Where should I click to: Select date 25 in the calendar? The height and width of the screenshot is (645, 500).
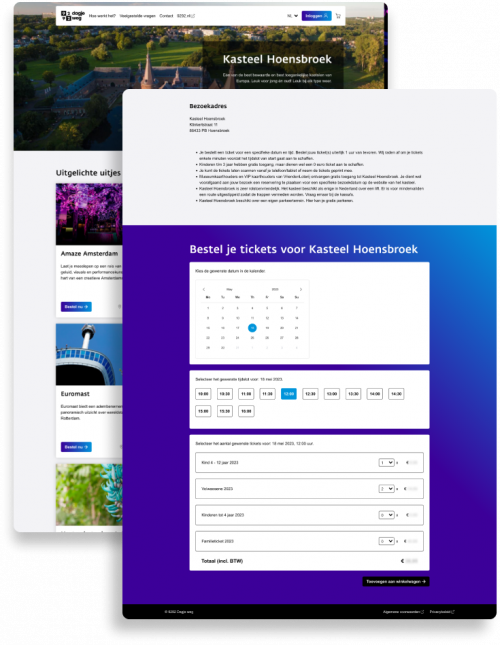[252, 338]
